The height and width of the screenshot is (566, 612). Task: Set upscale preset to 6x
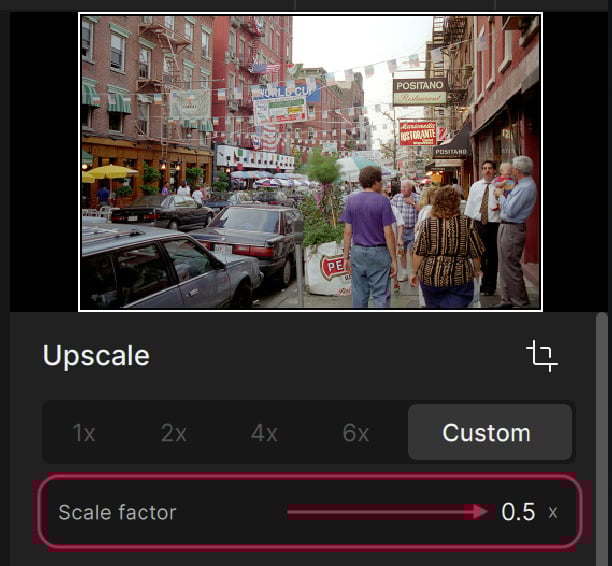(356, 433)
